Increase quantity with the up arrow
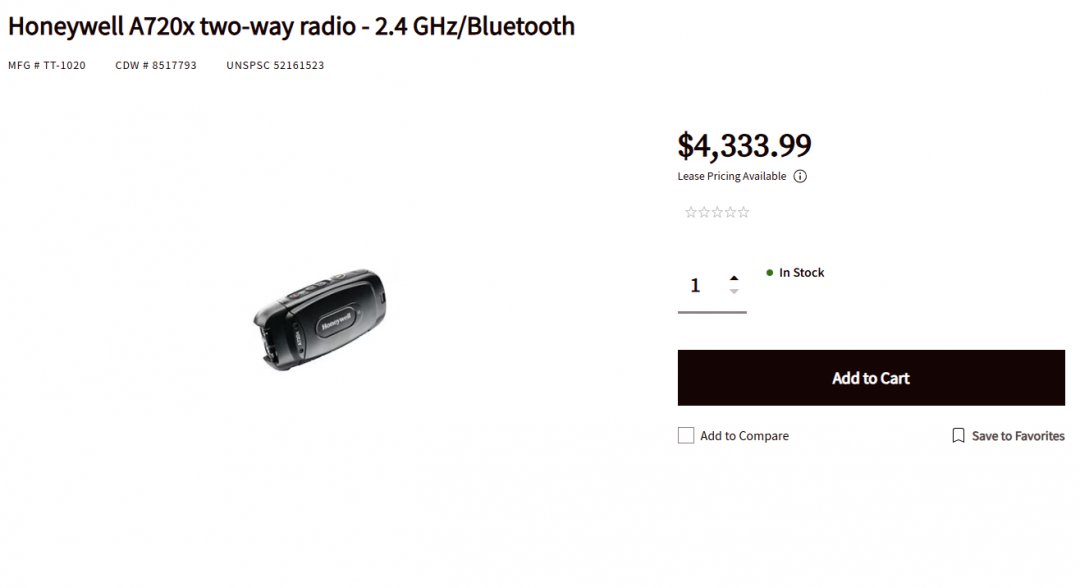1080x588 pixels. (734, 278)
